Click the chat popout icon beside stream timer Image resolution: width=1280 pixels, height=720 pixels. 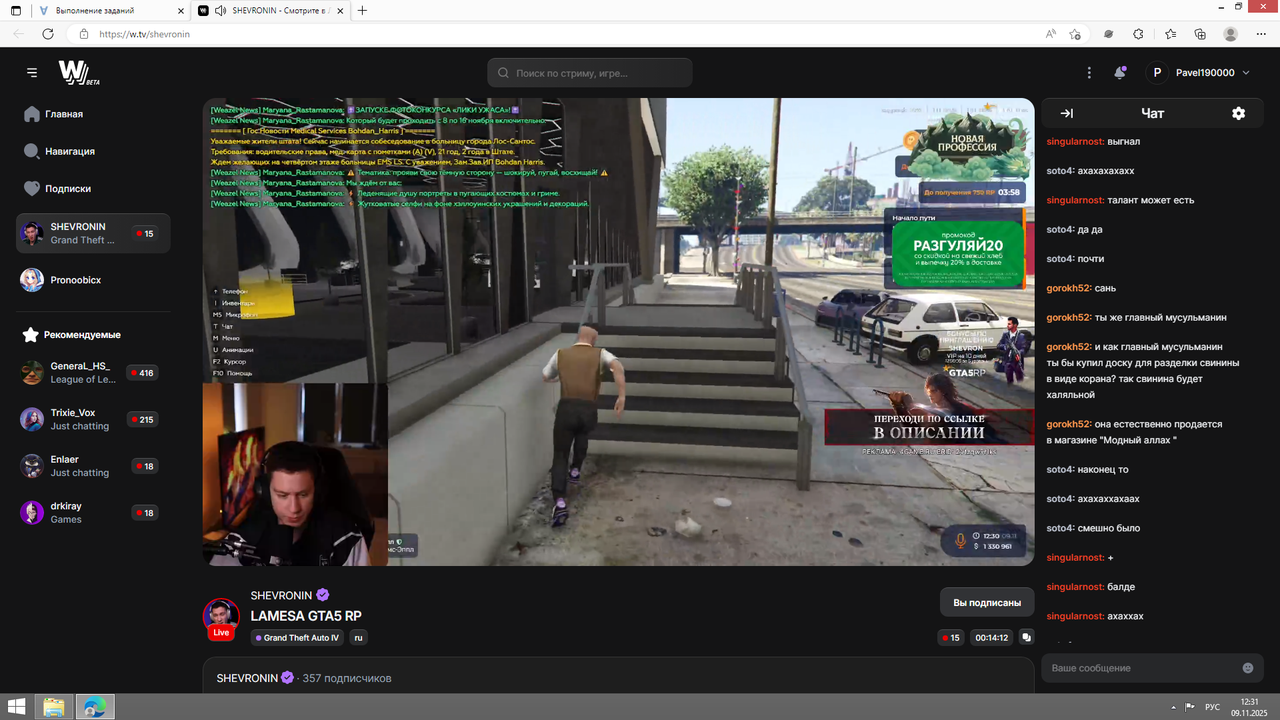pyautogui.click(x=1027, y=637)
